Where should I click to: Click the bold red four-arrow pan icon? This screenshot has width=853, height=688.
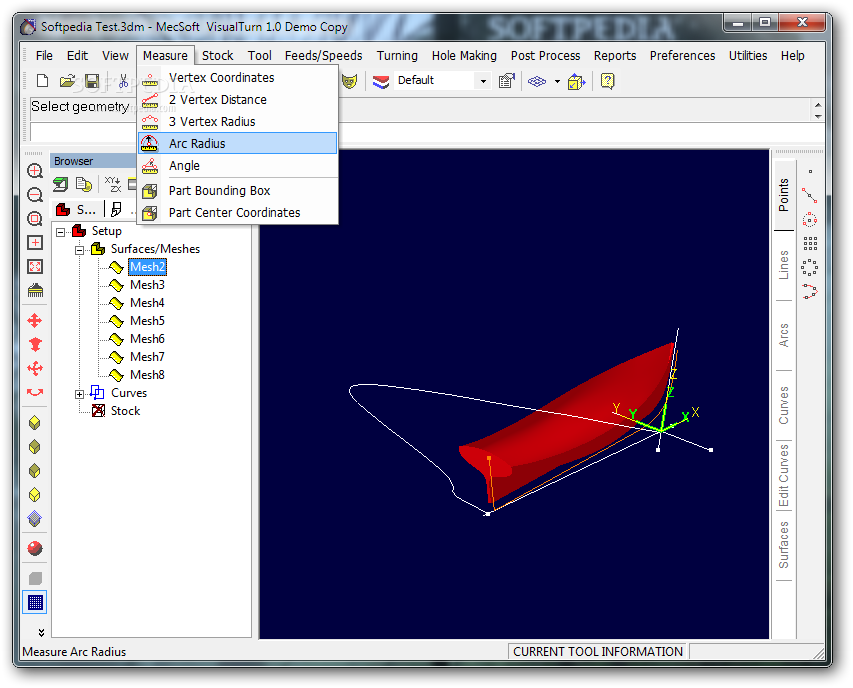(x=35, y=320)
